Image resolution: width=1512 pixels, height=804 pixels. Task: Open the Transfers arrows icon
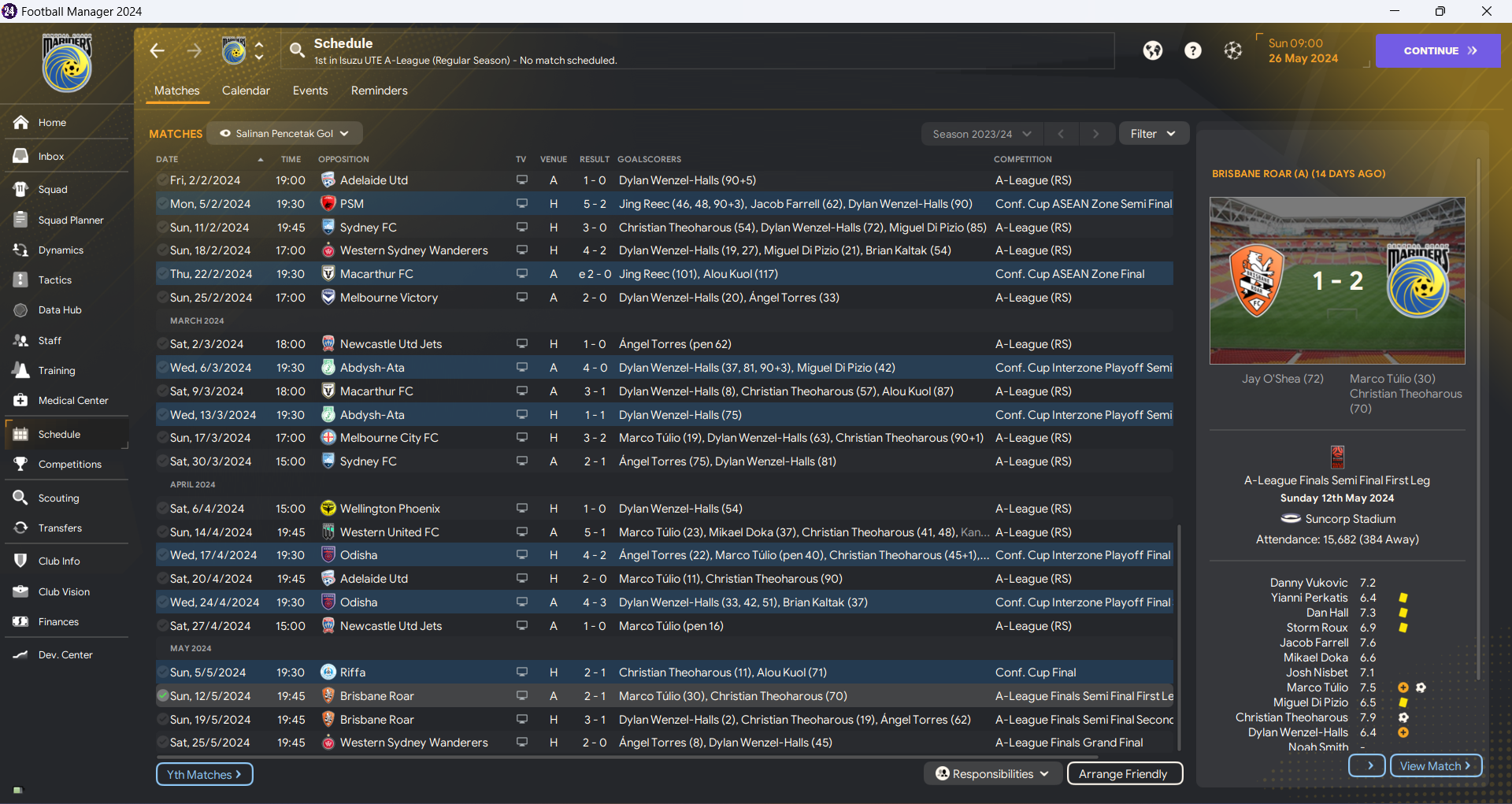21,528
